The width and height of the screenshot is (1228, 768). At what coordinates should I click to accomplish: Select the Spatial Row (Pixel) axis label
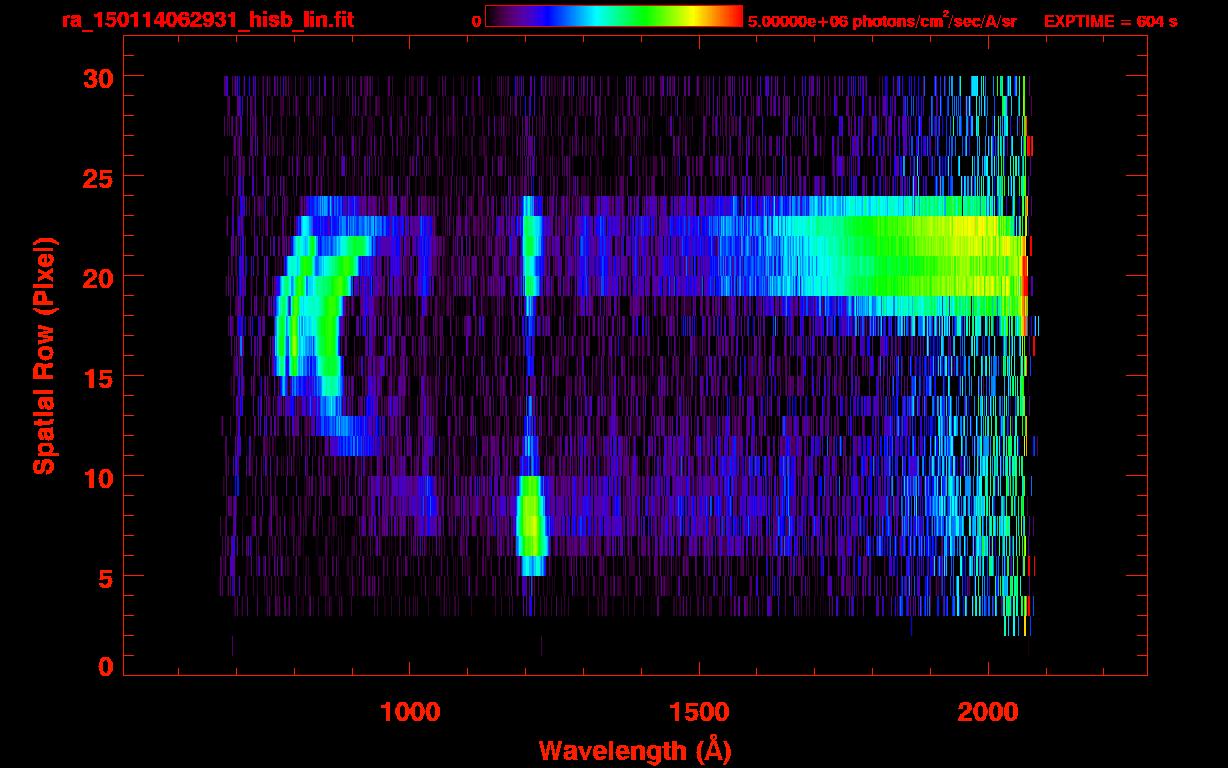point(43,355)
